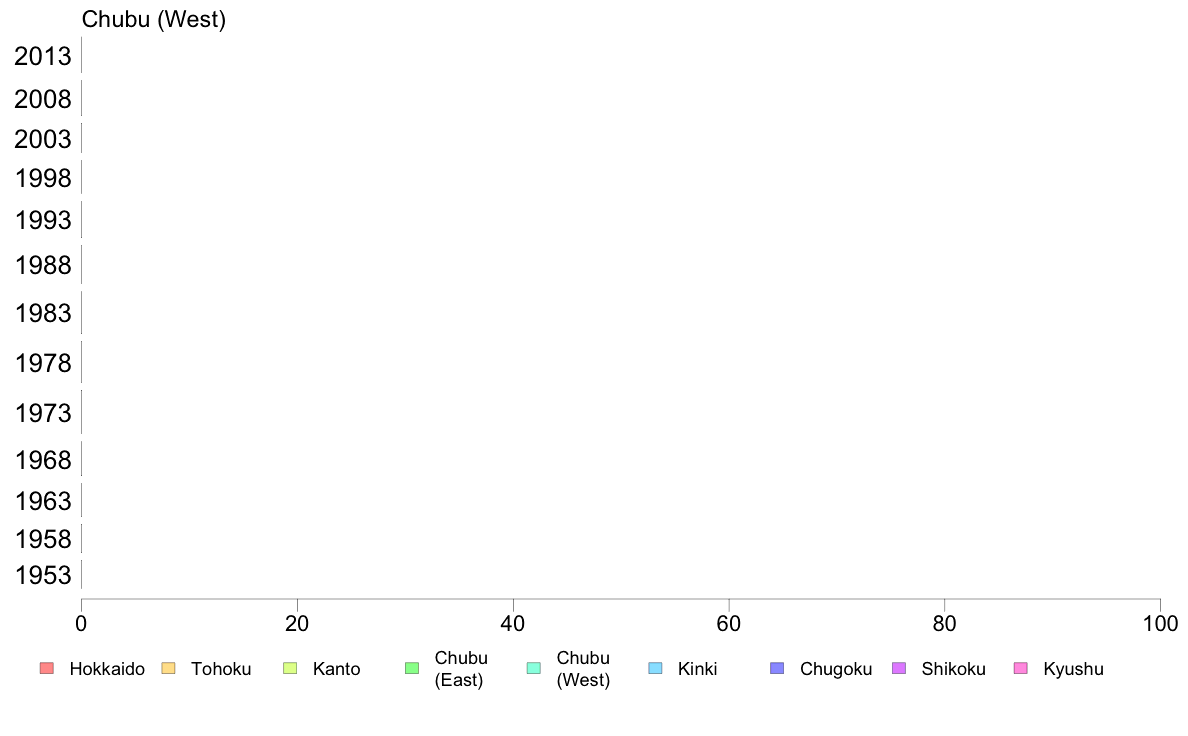1188x736 pixels.
Task: Click the Tohoku orange legend swatch
Action: click(x=168, y=669)
